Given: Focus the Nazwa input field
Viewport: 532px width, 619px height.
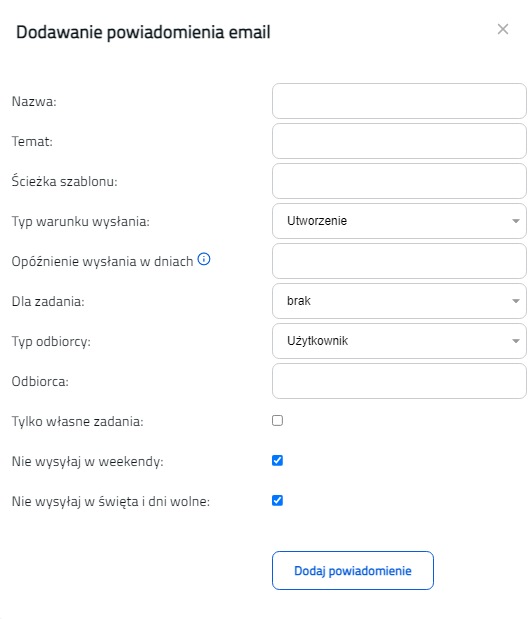Looking at the screenshot, I should pyautogui.click(x=399, y=101).
